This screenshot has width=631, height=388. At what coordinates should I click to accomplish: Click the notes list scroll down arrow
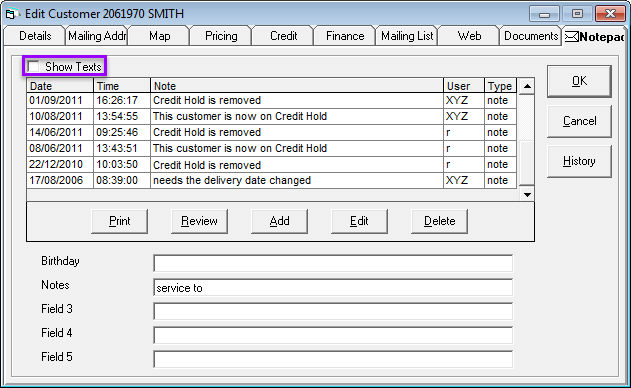(x=527, y=195)
